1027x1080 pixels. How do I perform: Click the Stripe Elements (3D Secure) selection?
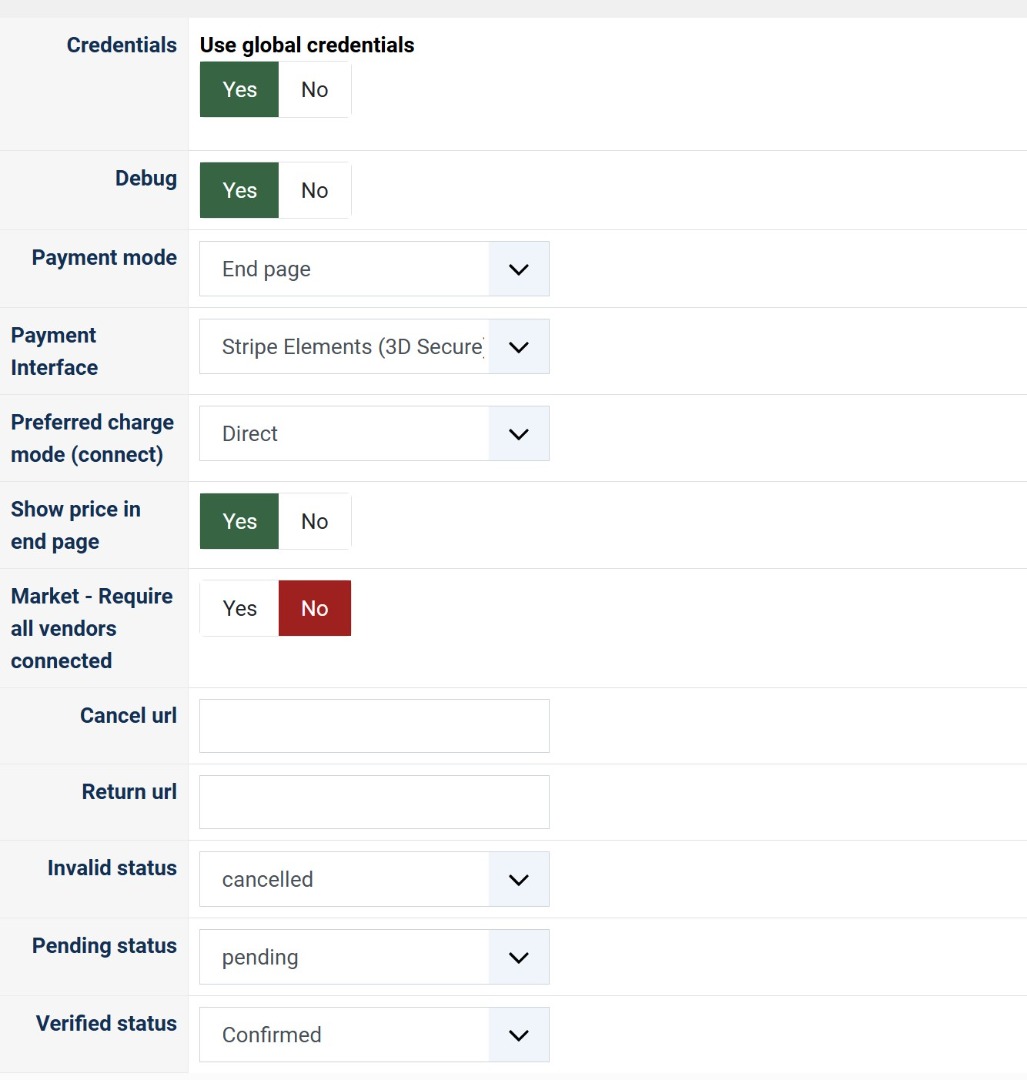click(353, 346)
